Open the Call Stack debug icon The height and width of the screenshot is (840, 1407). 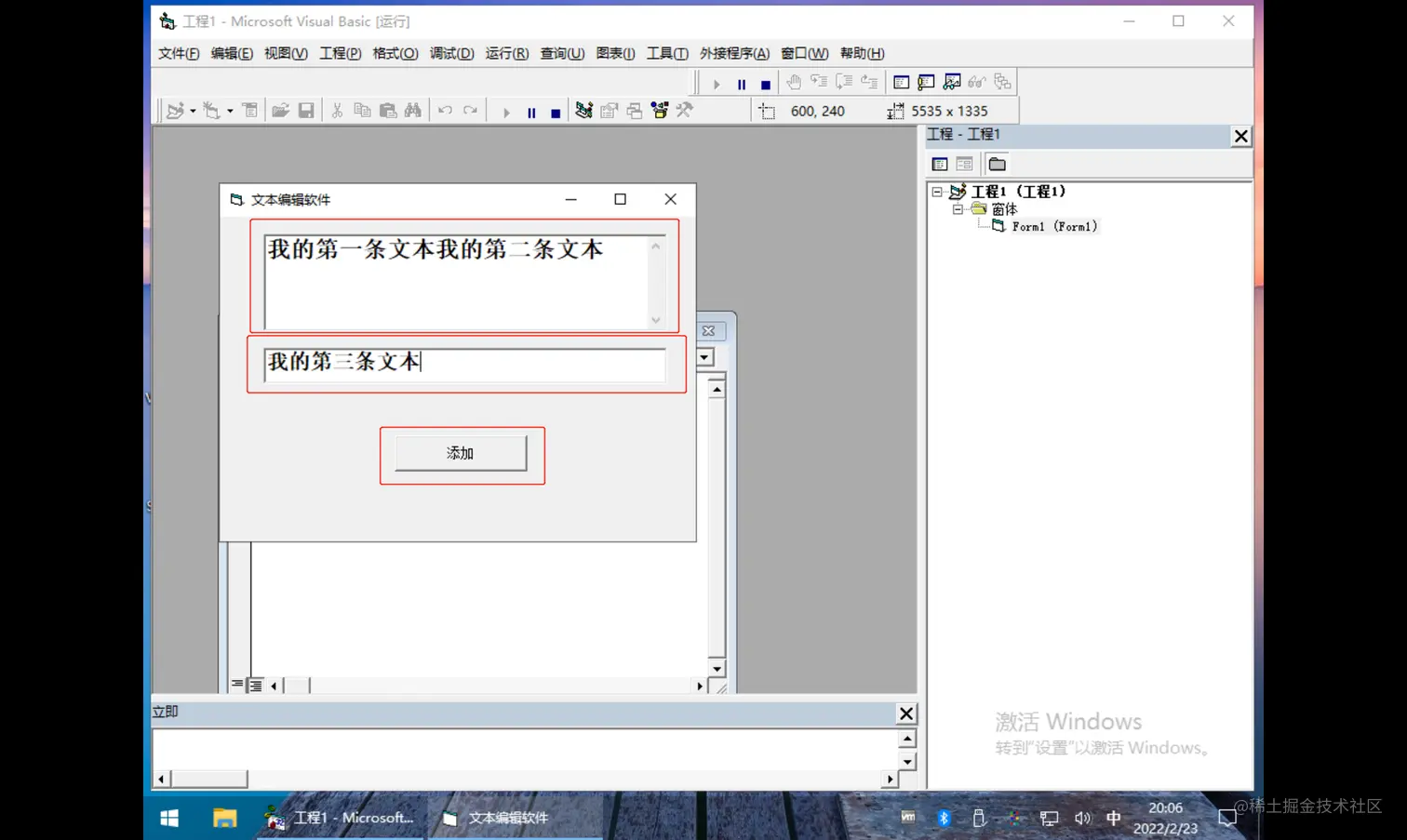(x=1002, y=82)
